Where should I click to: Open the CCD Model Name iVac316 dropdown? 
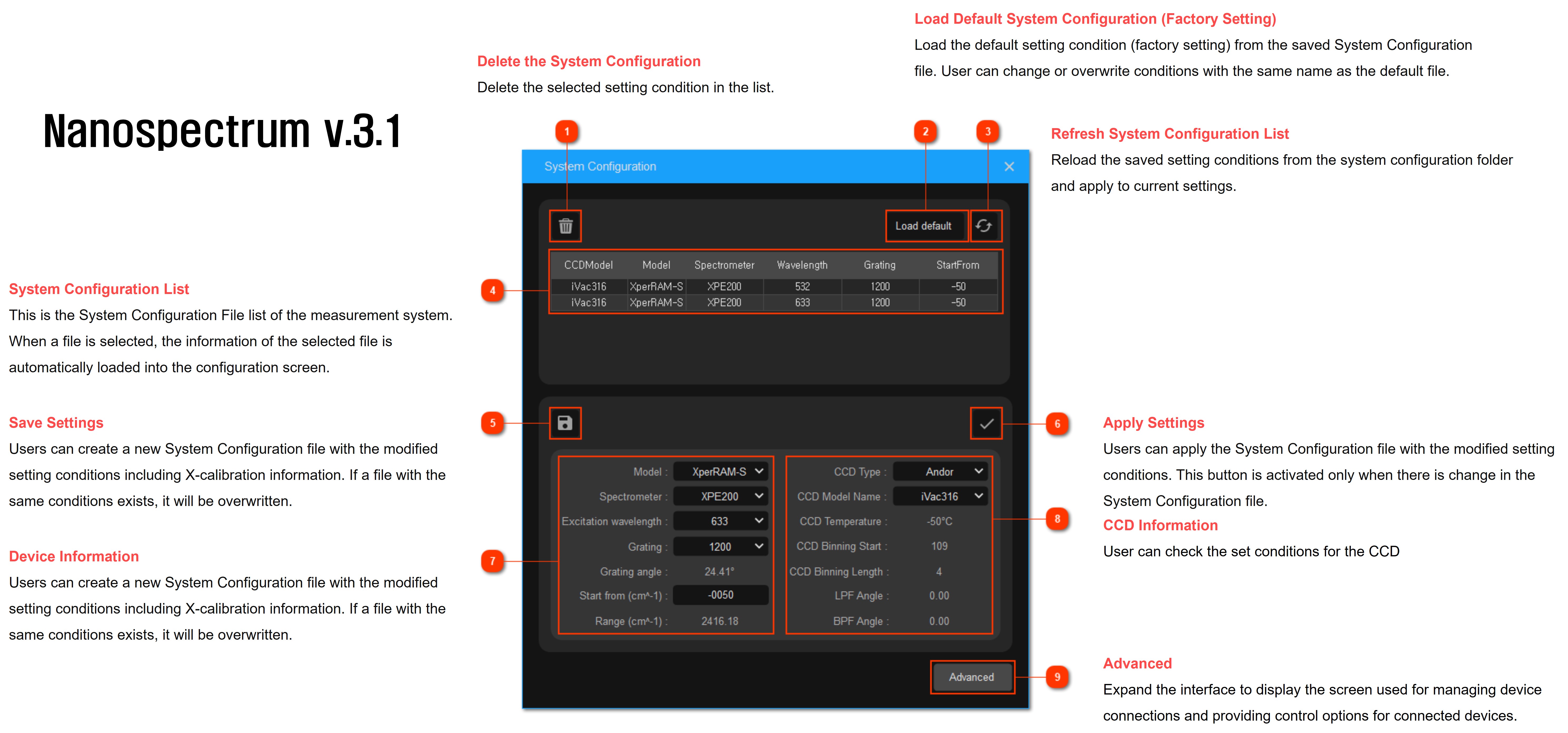(x=940, y=496)
